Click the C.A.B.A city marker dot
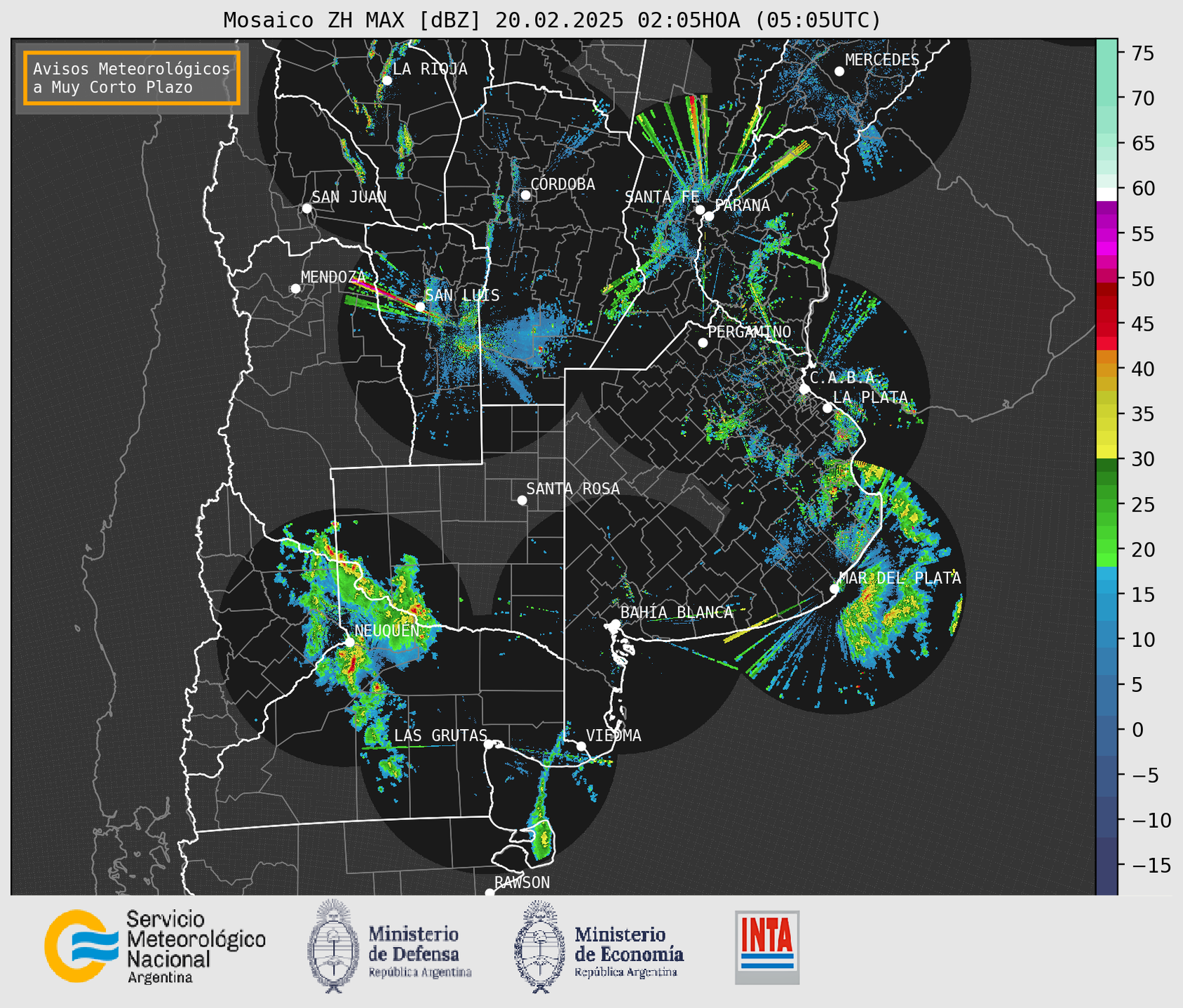 coord(804,389)
